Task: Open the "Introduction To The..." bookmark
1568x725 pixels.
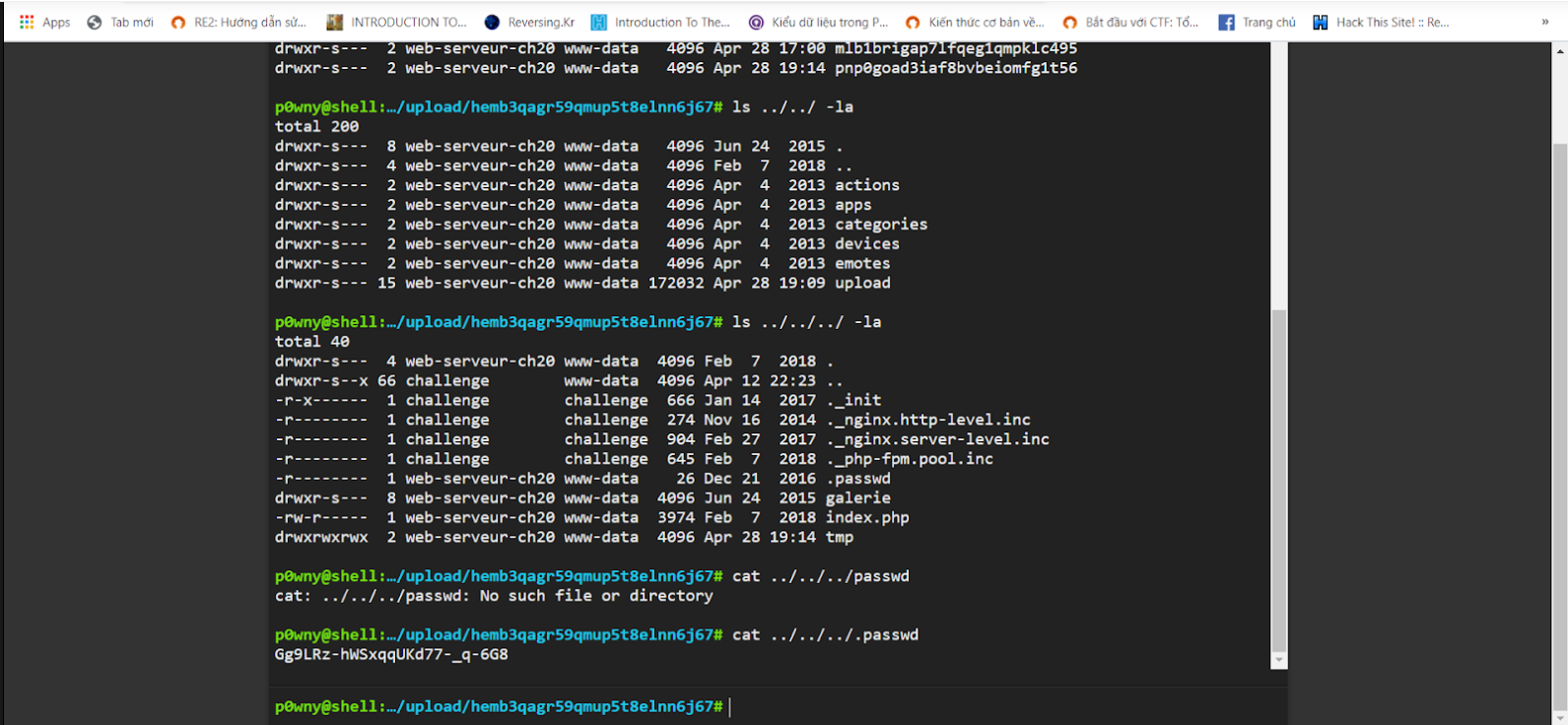Action: 661,22
